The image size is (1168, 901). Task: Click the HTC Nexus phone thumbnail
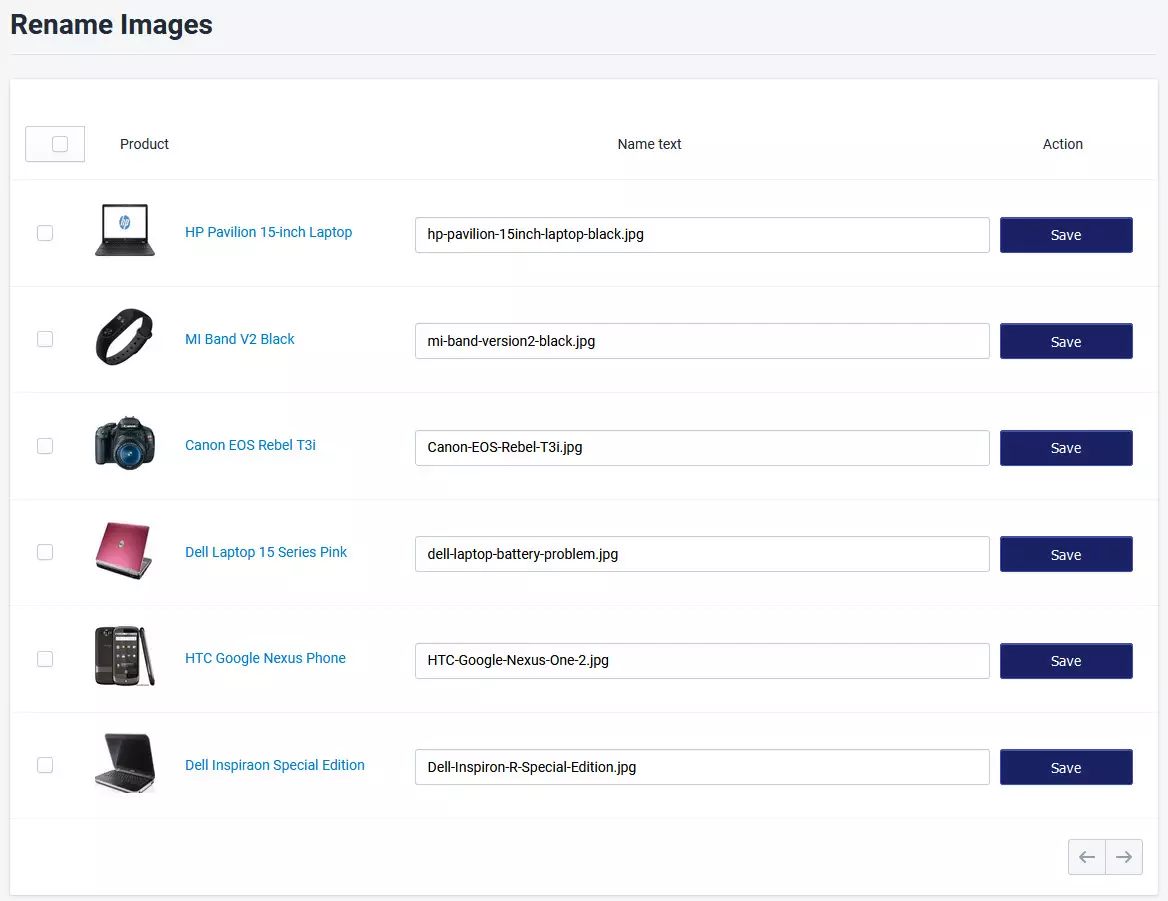(125, 656)
